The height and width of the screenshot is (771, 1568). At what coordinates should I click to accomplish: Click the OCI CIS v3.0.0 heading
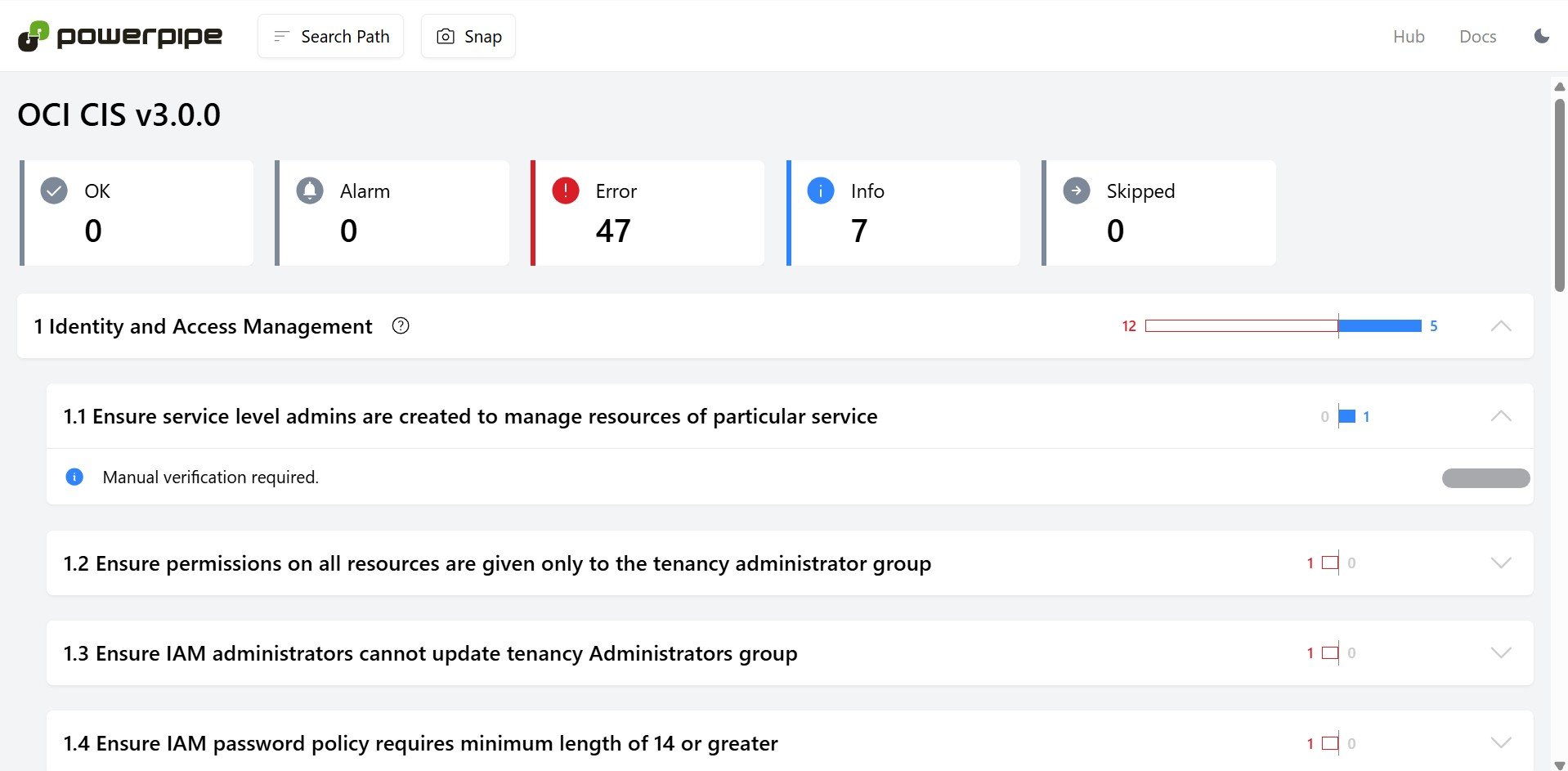click(x=119, y=114)
